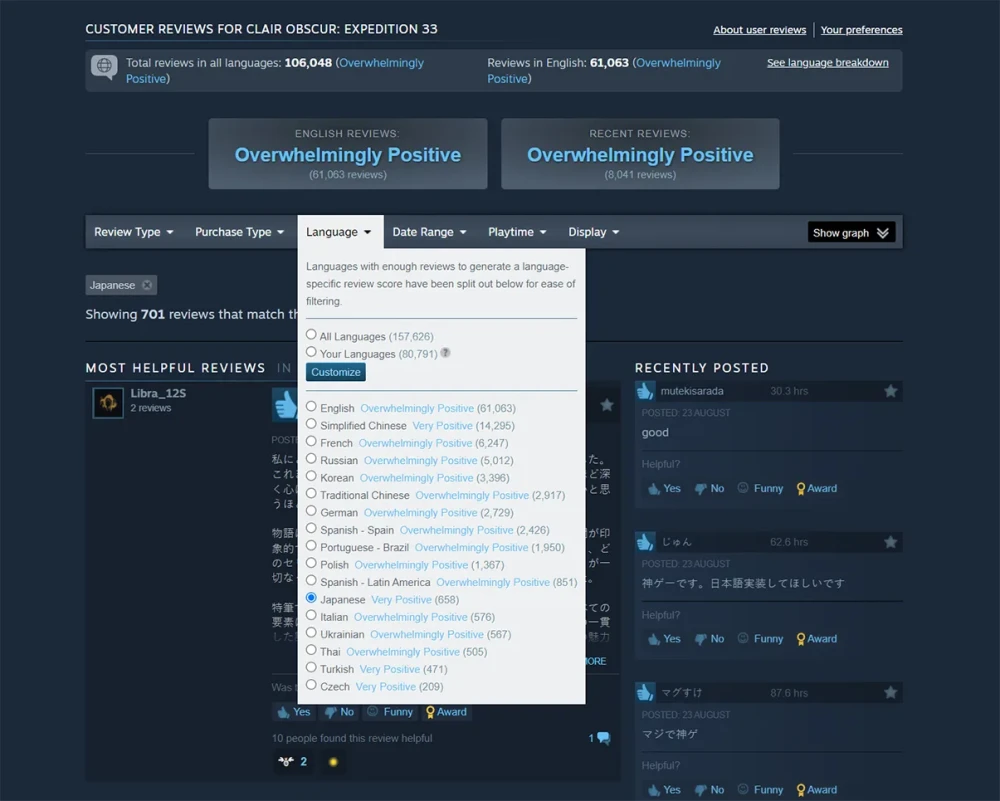The image size is (1000, 801).
Task: Select Traditional Chinese radio button
Action: tap(311, 493)
